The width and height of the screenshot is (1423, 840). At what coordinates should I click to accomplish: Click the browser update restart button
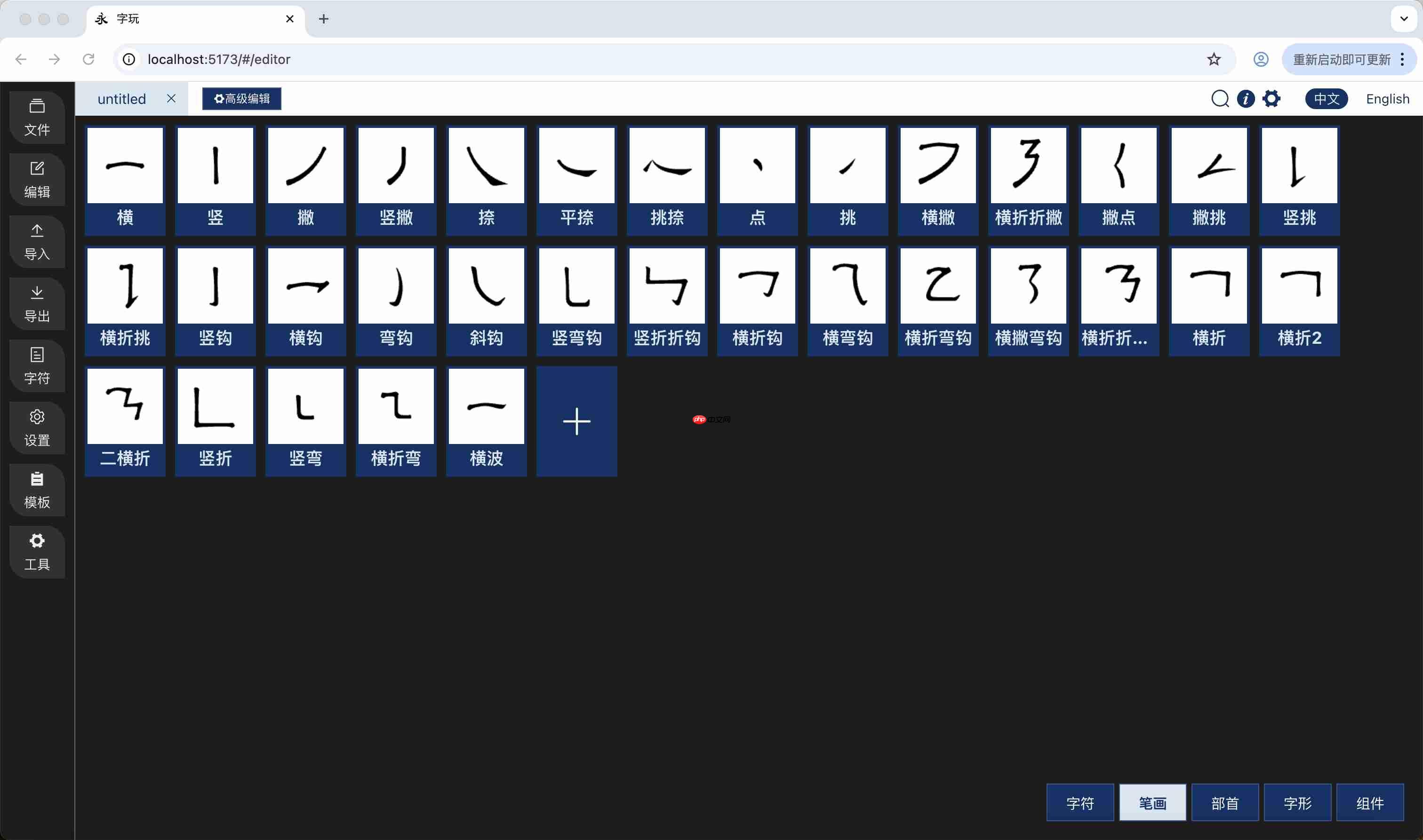(x=1342, y=59)
